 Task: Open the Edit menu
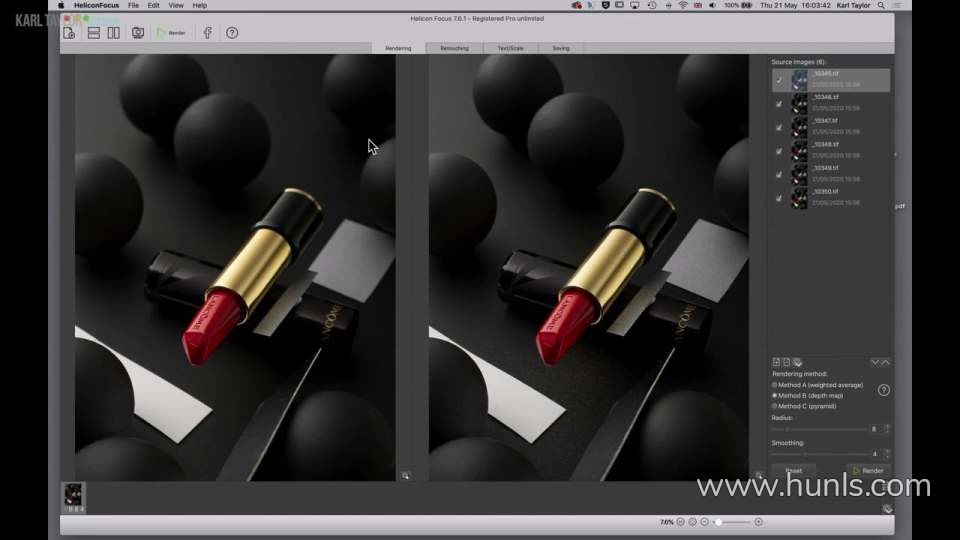pyautogui.click(x=153, y=6)
